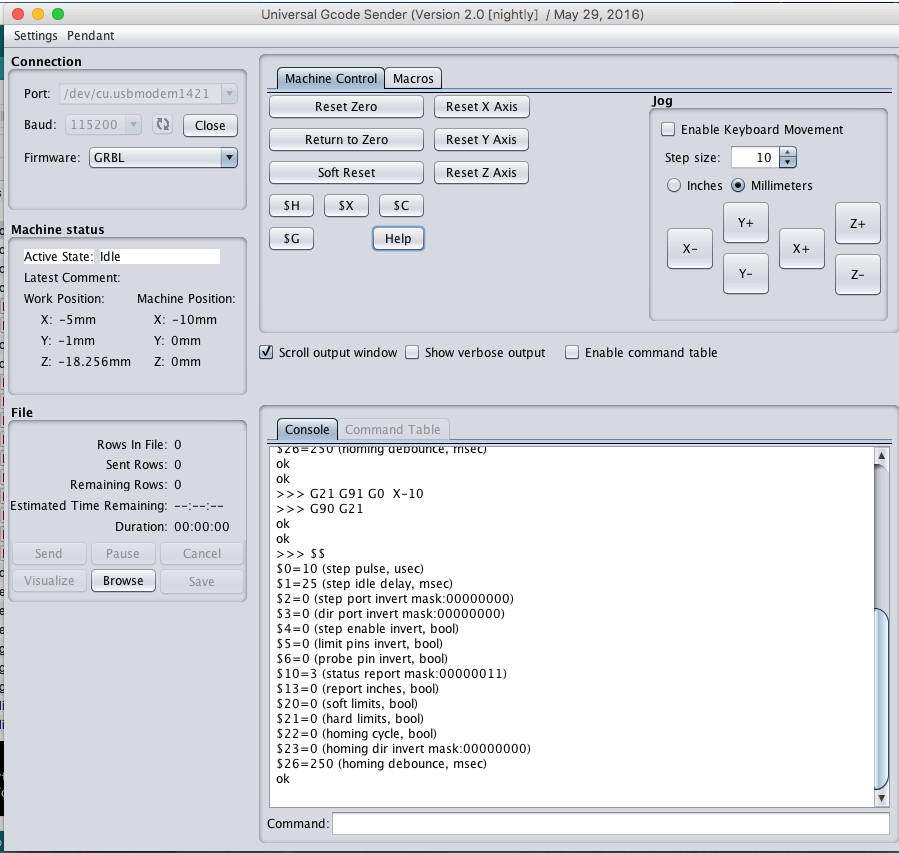Viewport: 899px width, 853px height.
Task: Click console scrollbar down arrow
Action: (x=881, y=798)
